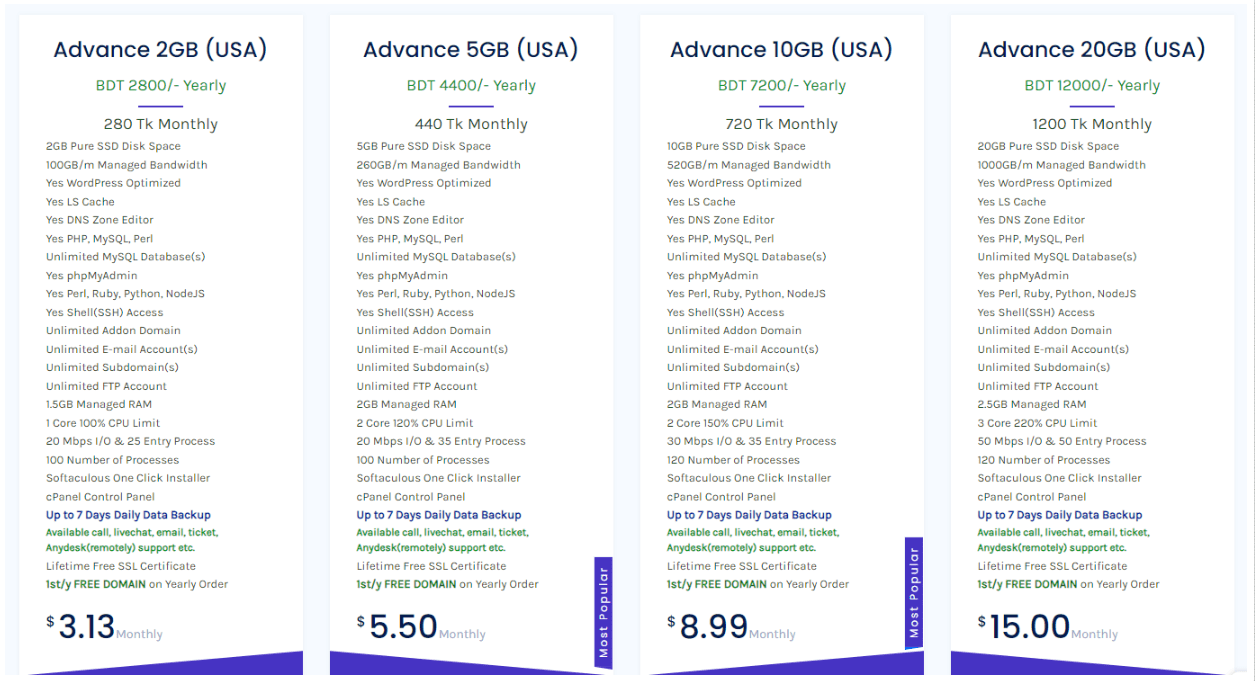Select the $3.13 monthly price
The height and width of the screenshot is (681, 1255).
click(x=87, y=627)
